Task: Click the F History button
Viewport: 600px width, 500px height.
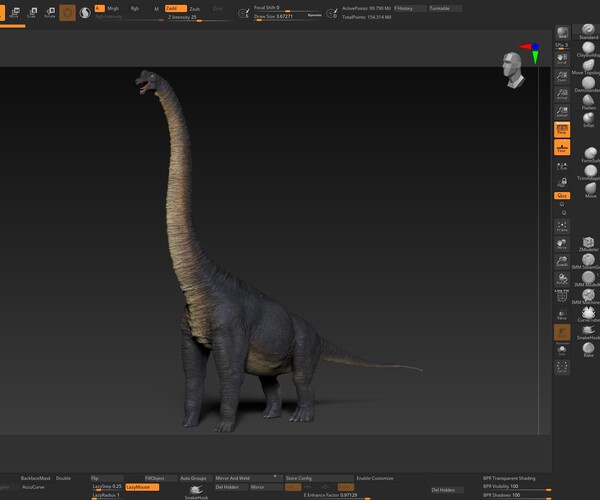Action: (x=410, y=8)
